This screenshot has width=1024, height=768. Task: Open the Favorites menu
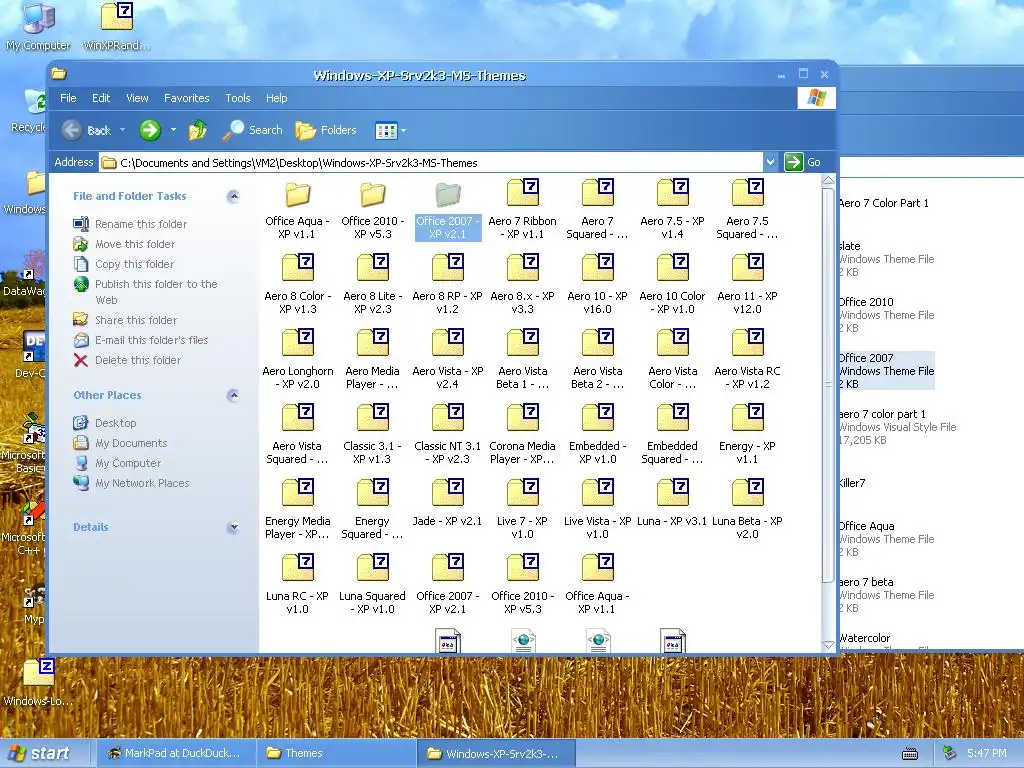tap(187, 98)
